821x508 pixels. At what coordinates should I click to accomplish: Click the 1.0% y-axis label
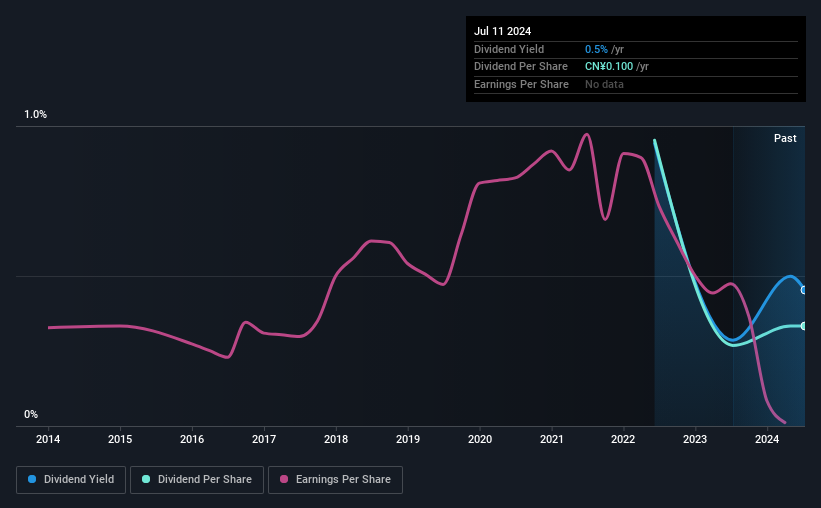coord(36,114)
